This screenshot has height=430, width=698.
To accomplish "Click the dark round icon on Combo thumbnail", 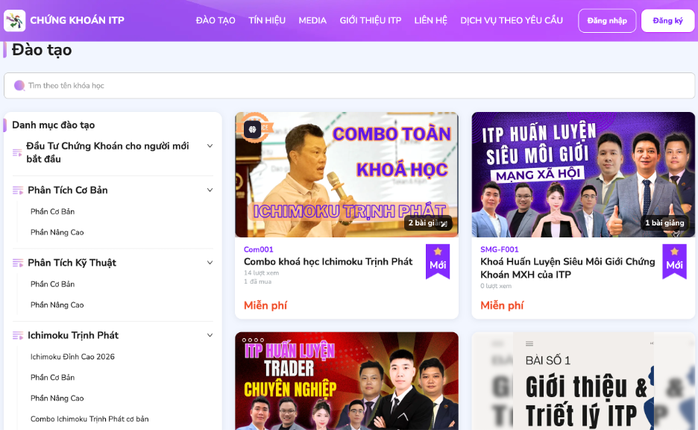I will pos(252,129).
